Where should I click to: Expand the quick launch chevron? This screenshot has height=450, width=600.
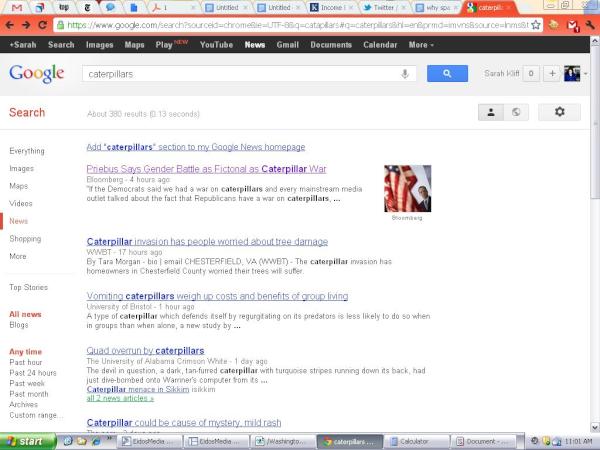(x=109, y=438)
